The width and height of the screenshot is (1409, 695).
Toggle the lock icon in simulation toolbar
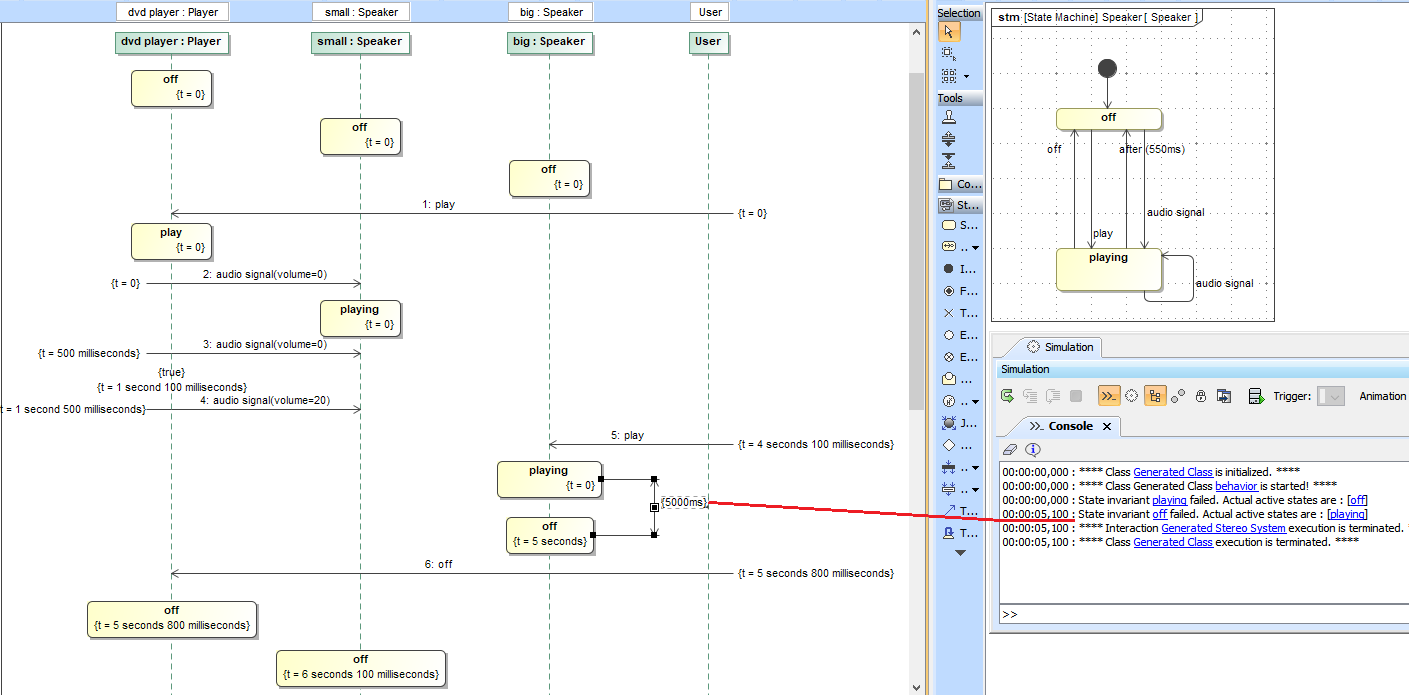point(1201,396)
